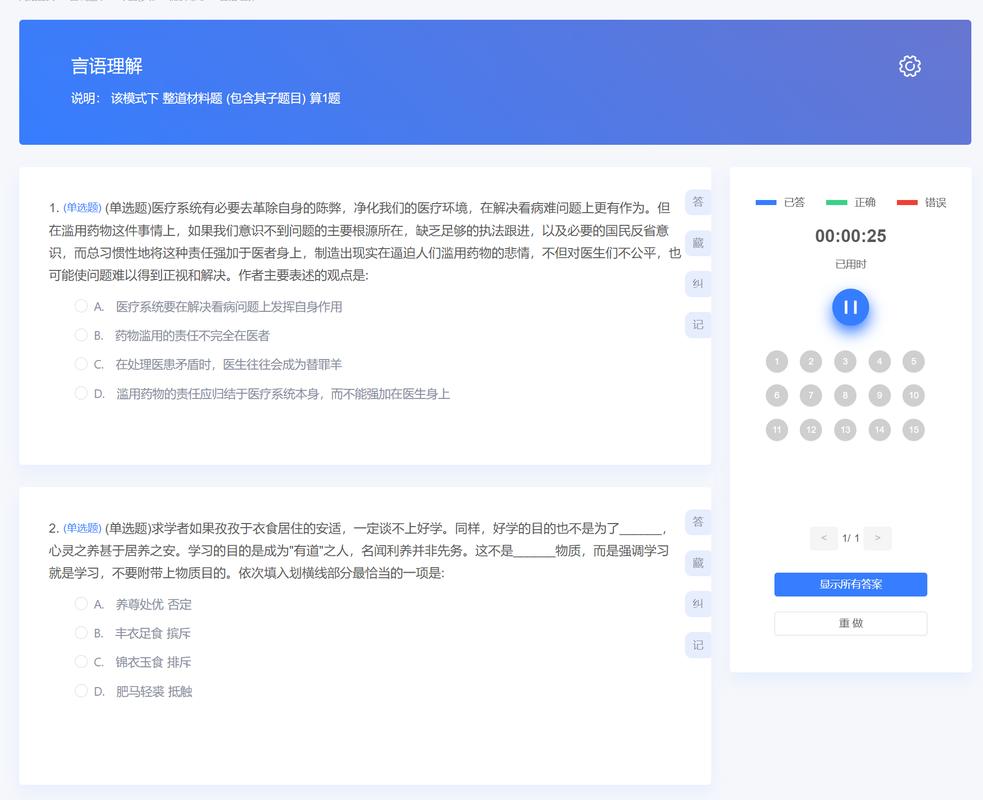Click the 答 side tab for question 1
The image size is (983, 800).
[x=698, y=202]
